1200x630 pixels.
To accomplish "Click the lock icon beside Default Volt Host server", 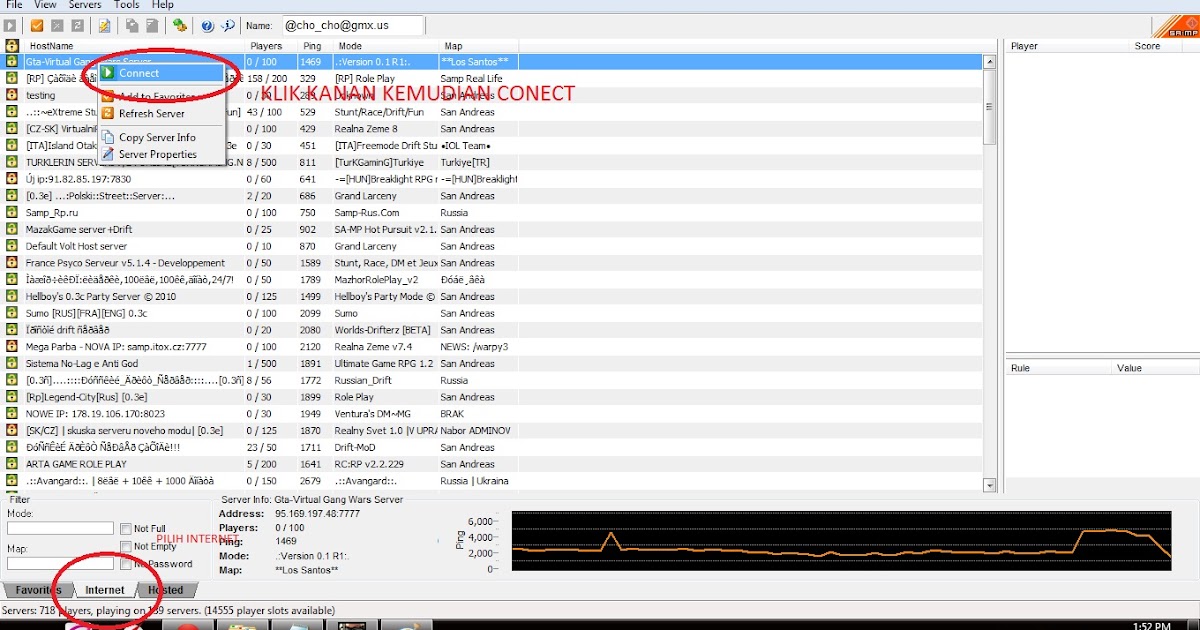I will (x=11, y=246).
